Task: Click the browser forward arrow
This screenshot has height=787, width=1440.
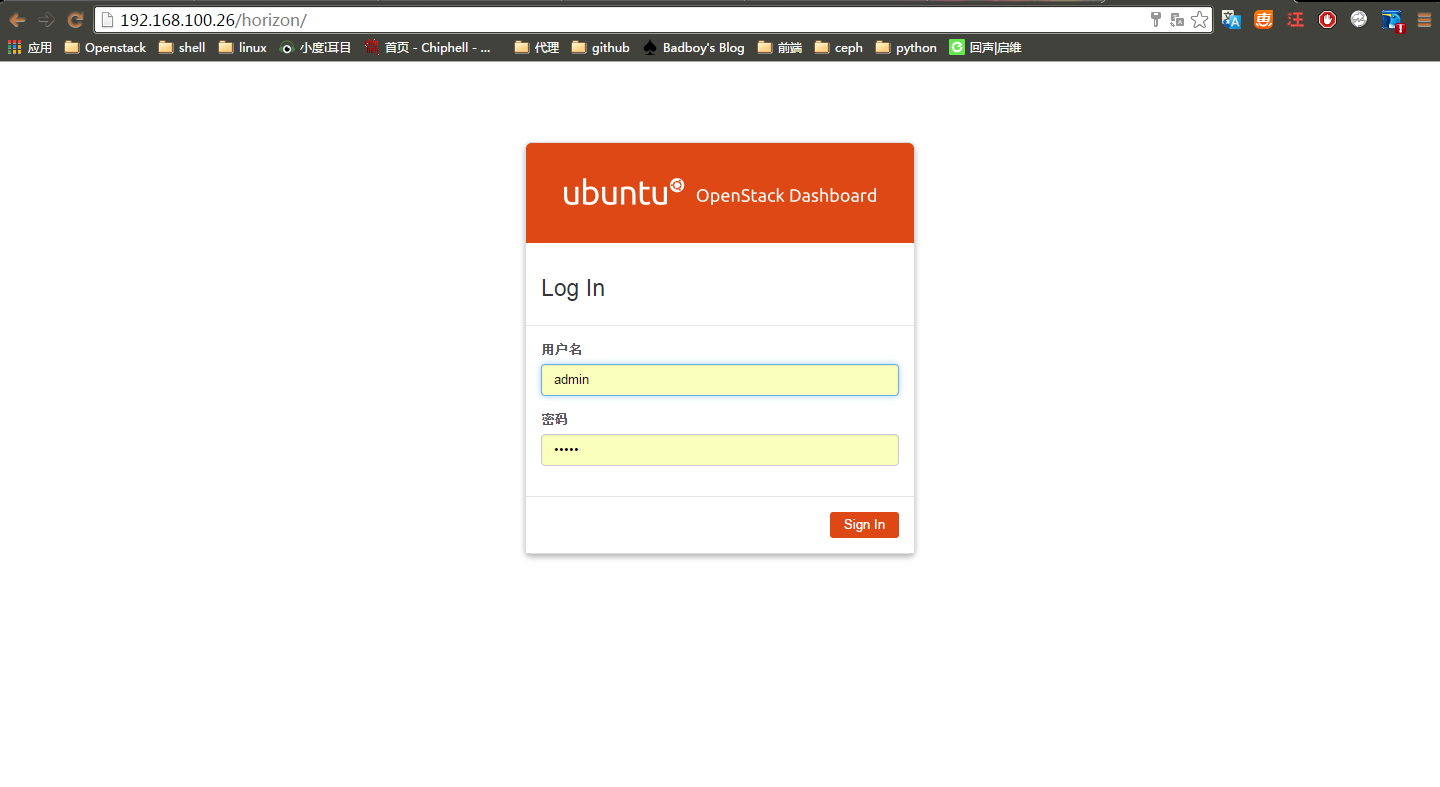Action: (x=46, y=20)
